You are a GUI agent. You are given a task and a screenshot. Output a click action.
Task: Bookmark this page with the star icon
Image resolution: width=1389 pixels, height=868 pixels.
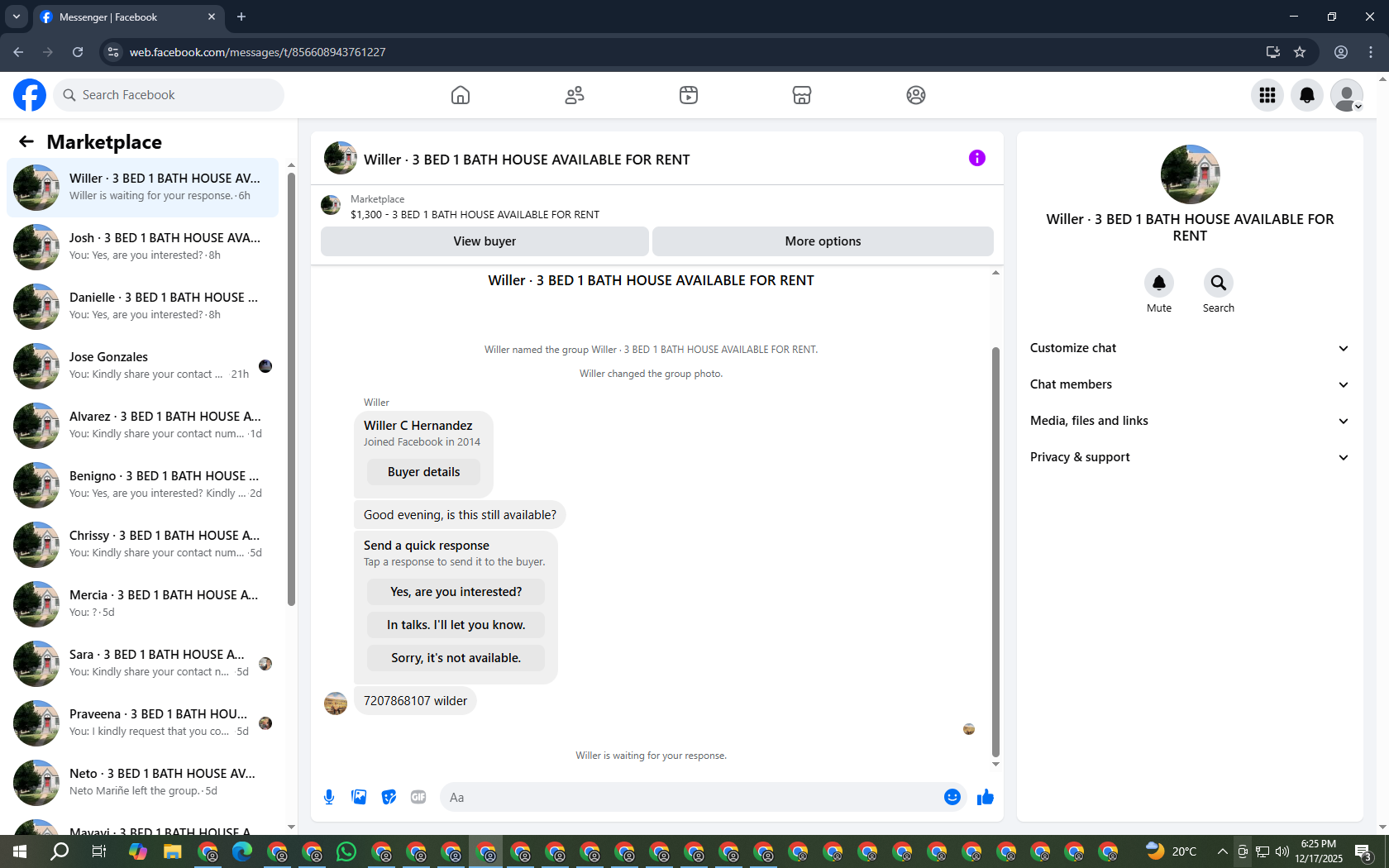click(1300, 52)
